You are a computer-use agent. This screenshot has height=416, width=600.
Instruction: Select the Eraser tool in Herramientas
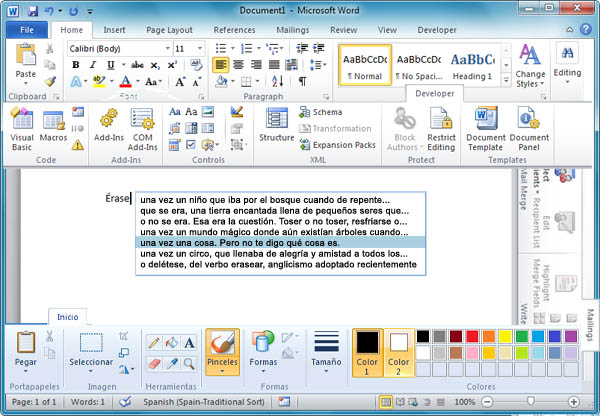pos(154,364)
